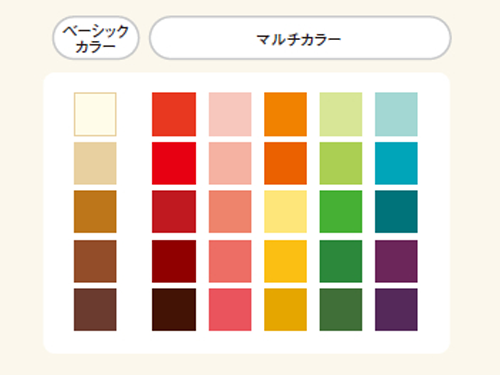Select the ベーシックカラー tab
Image resolution: width=500 pixels, height=375 pixels.
[x=96, y=38]
